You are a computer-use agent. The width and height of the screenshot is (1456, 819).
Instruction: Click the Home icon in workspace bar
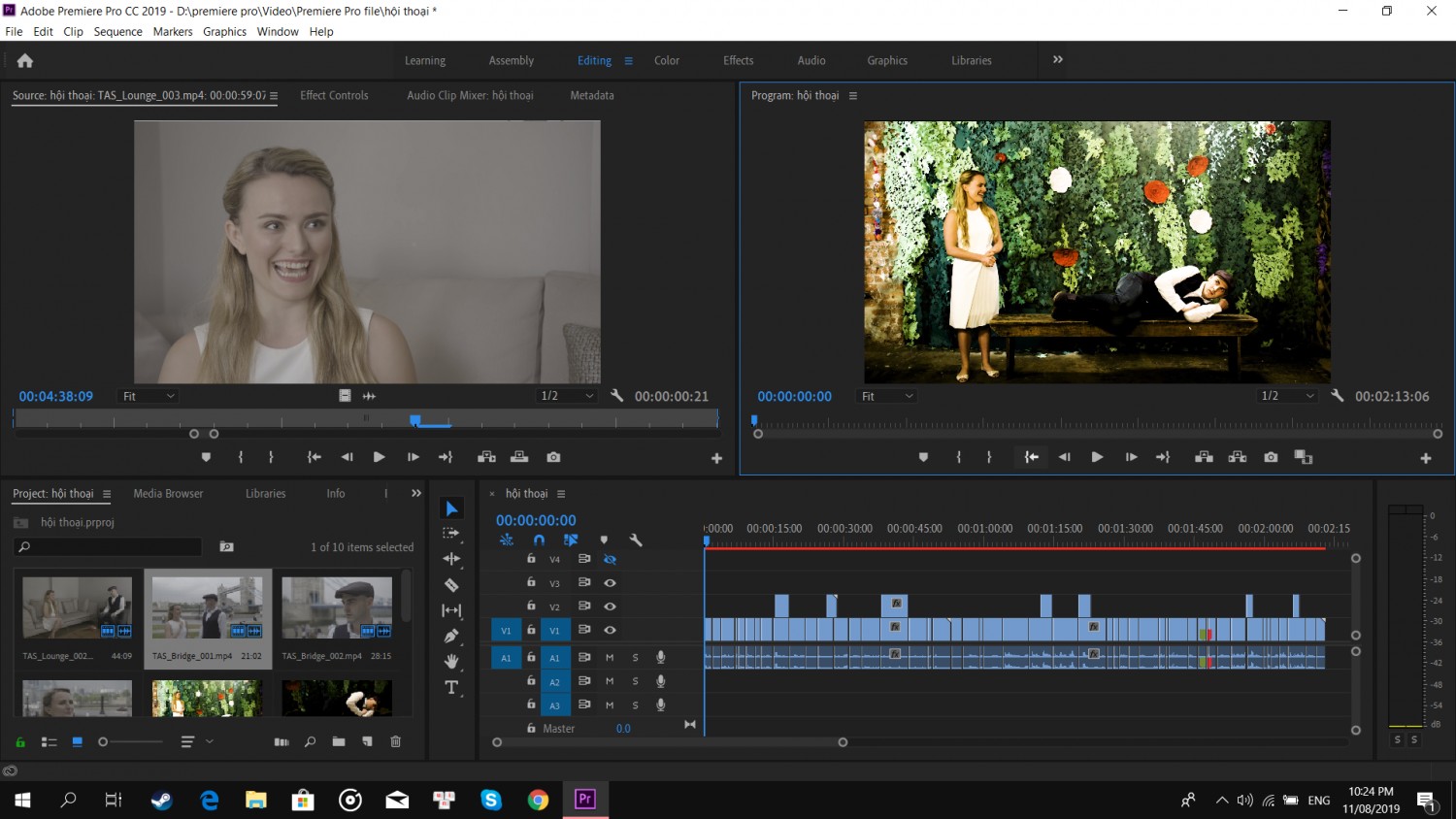(25, 60)
